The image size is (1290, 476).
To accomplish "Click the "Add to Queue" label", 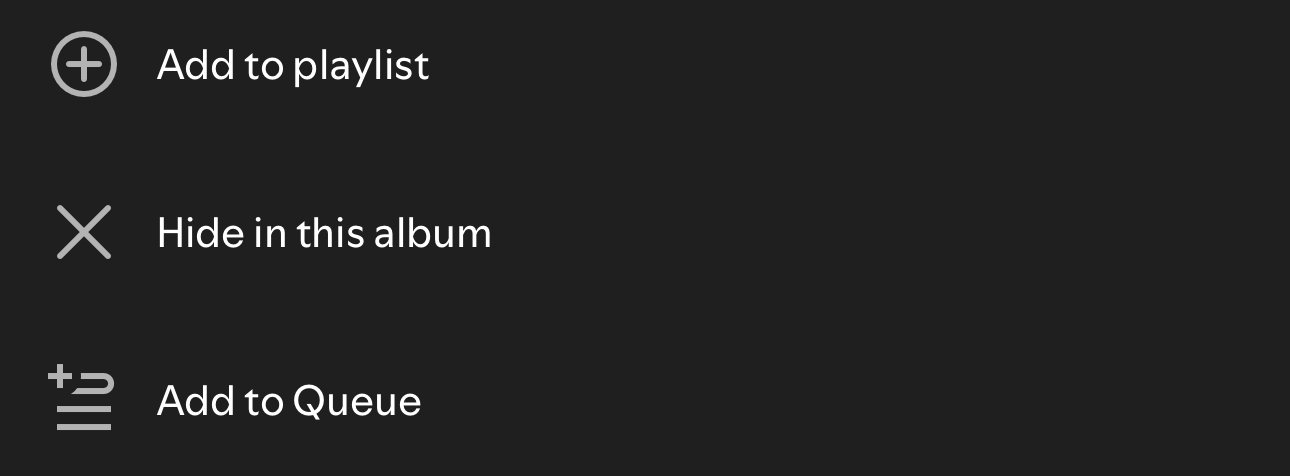I will (x=289, y=402).
